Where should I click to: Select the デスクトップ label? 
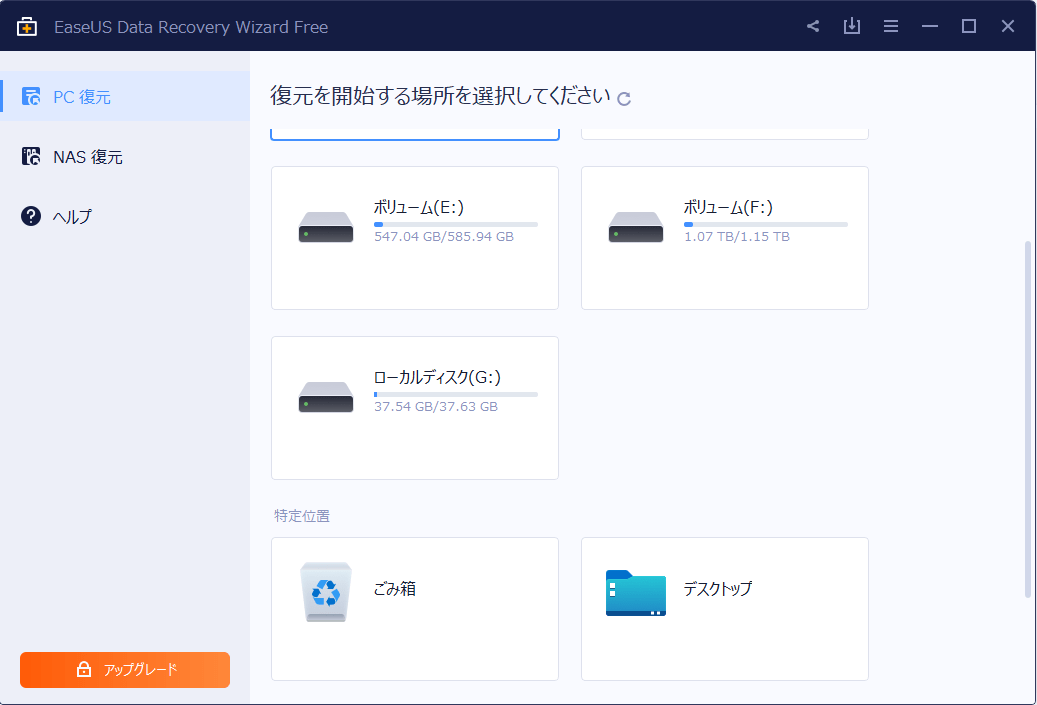click(x=718, y=589)
